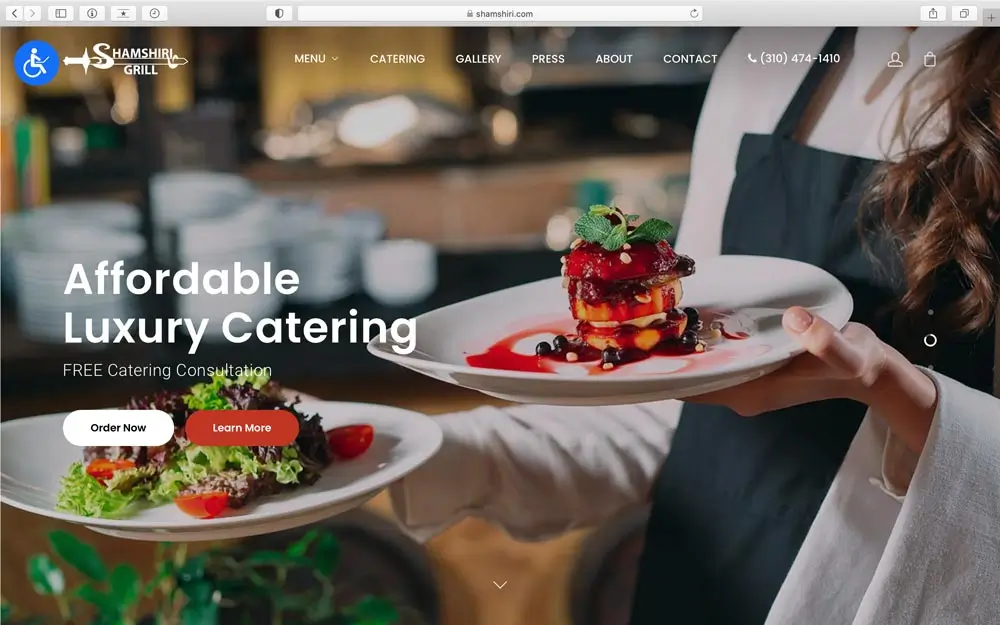The width and height of the screenshot is (1000, 625).
Task: Click the white Order Now button
Action: [118, 427]
